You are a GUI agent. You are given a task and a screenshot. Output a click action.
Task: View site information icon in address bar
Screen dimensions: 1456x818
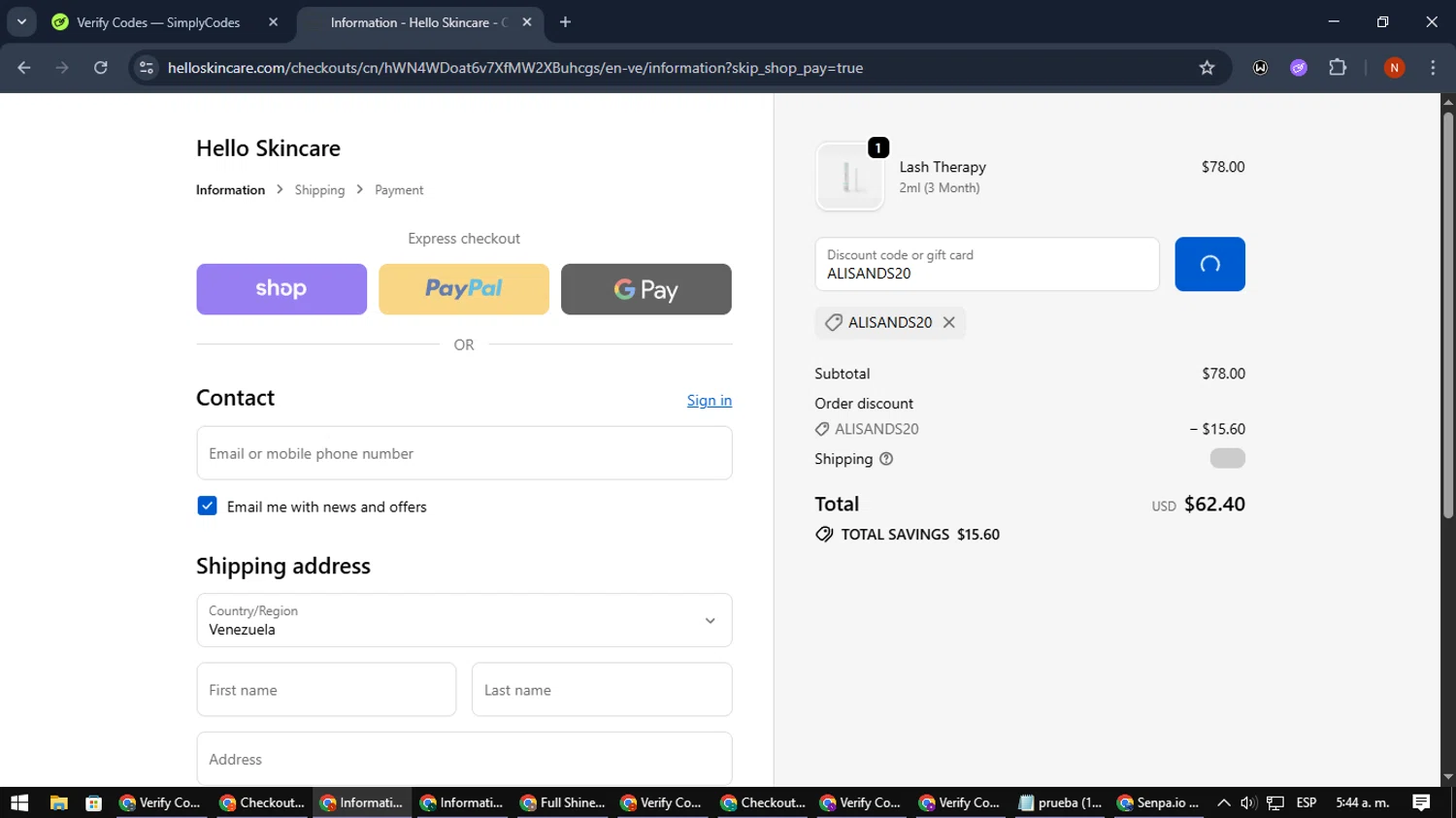[147, 68]
